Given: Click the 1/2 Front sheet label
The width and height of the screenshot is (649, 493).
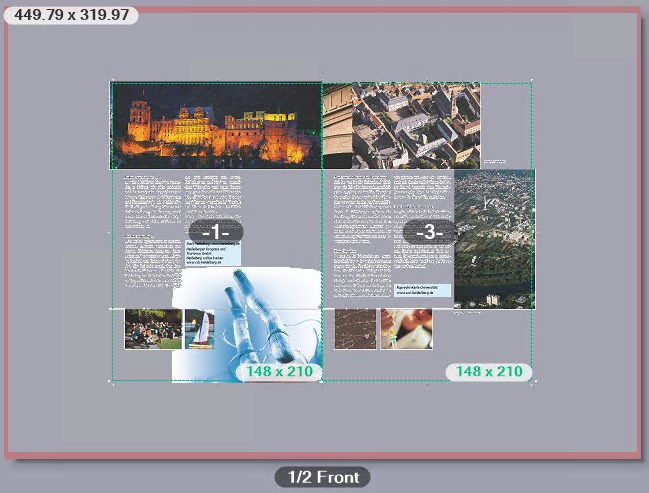Looking at the screenshot, I should click(322, 477).
